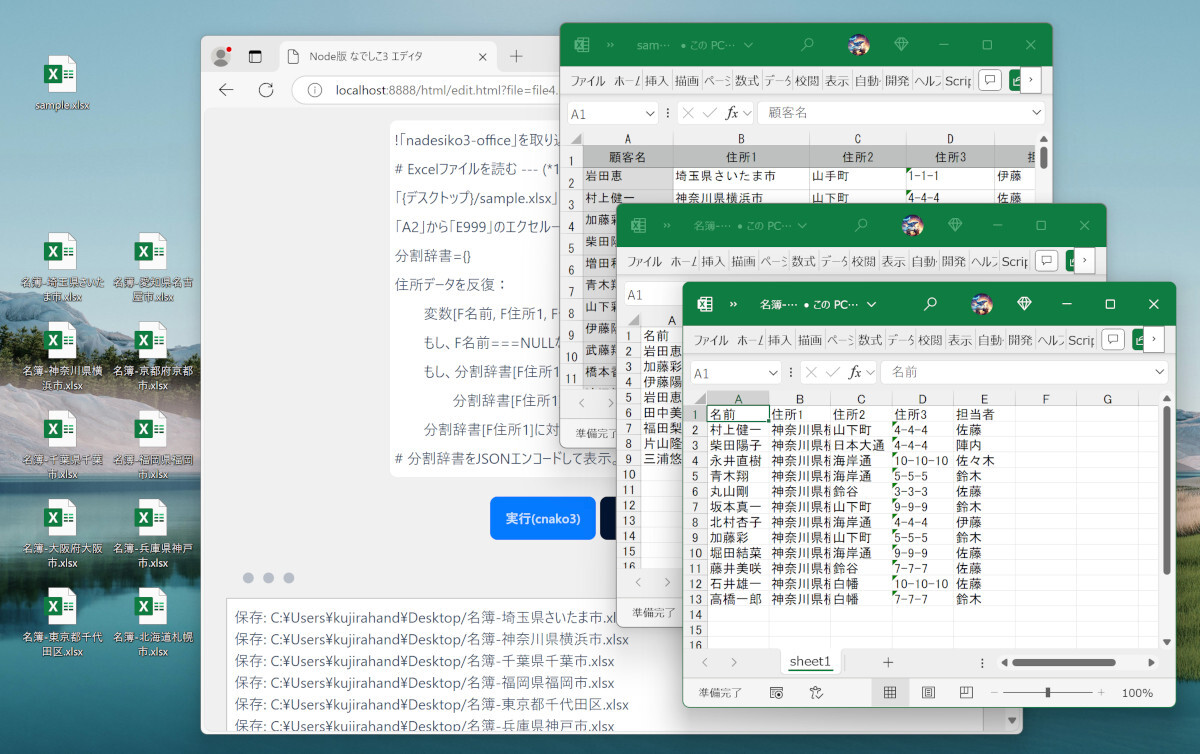The width and height of the screenshot is (1200, 754).
Task: Click the diamond icon in the middle Excel window
Action: tap(955, 225)
